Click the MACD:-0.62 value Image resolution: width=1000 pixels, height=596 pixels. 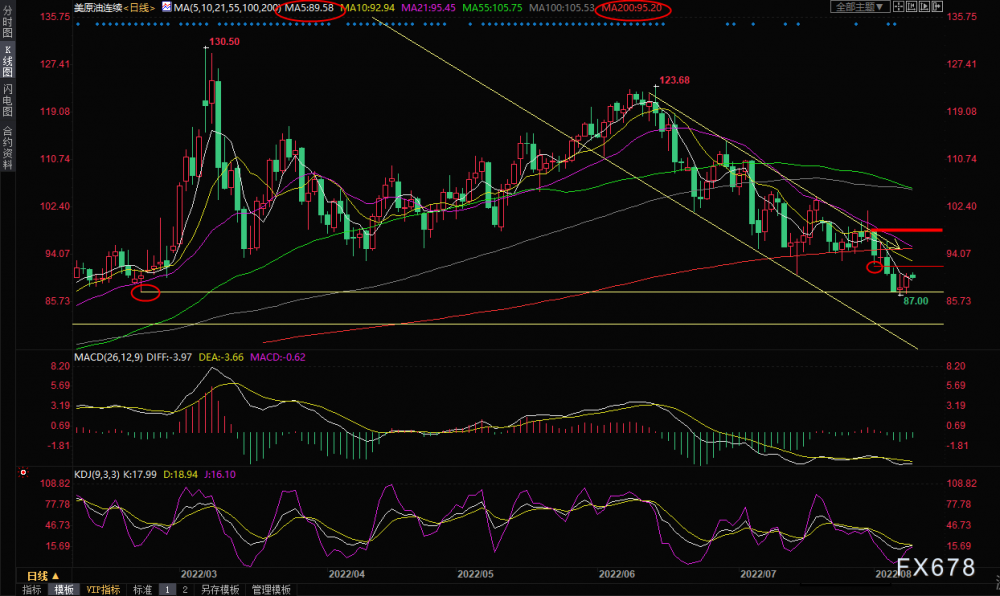click(277, 357)
